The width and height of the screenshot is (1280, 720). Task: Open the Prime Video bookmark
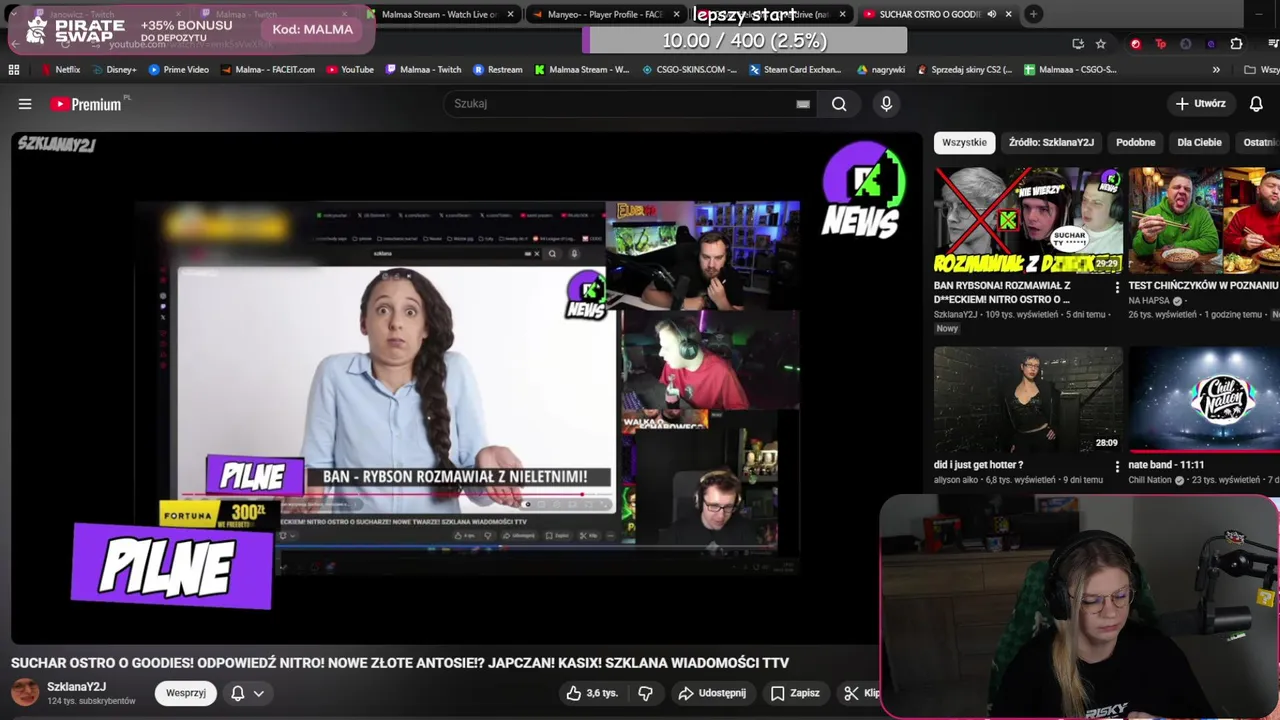179,70
